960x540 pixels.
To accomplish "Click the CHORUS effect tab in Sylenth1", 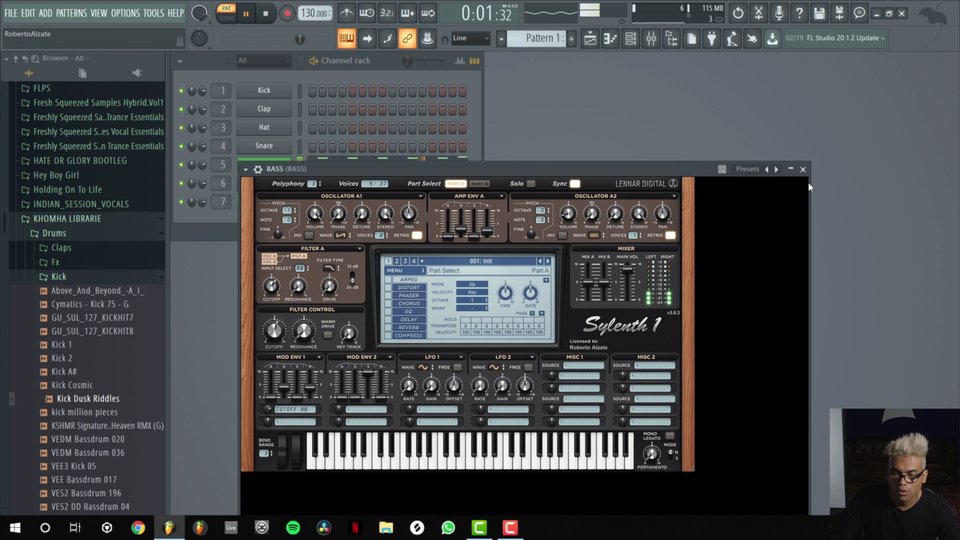I will [408, 303].
